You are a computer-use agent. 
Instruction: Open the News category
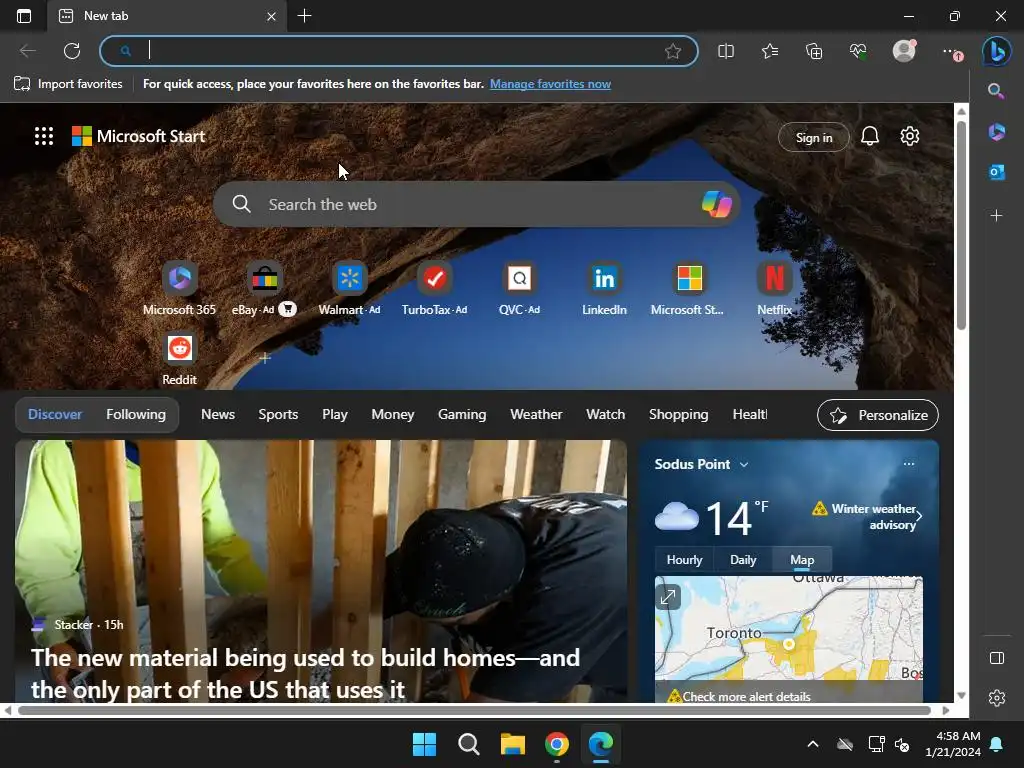coord(217,415)
